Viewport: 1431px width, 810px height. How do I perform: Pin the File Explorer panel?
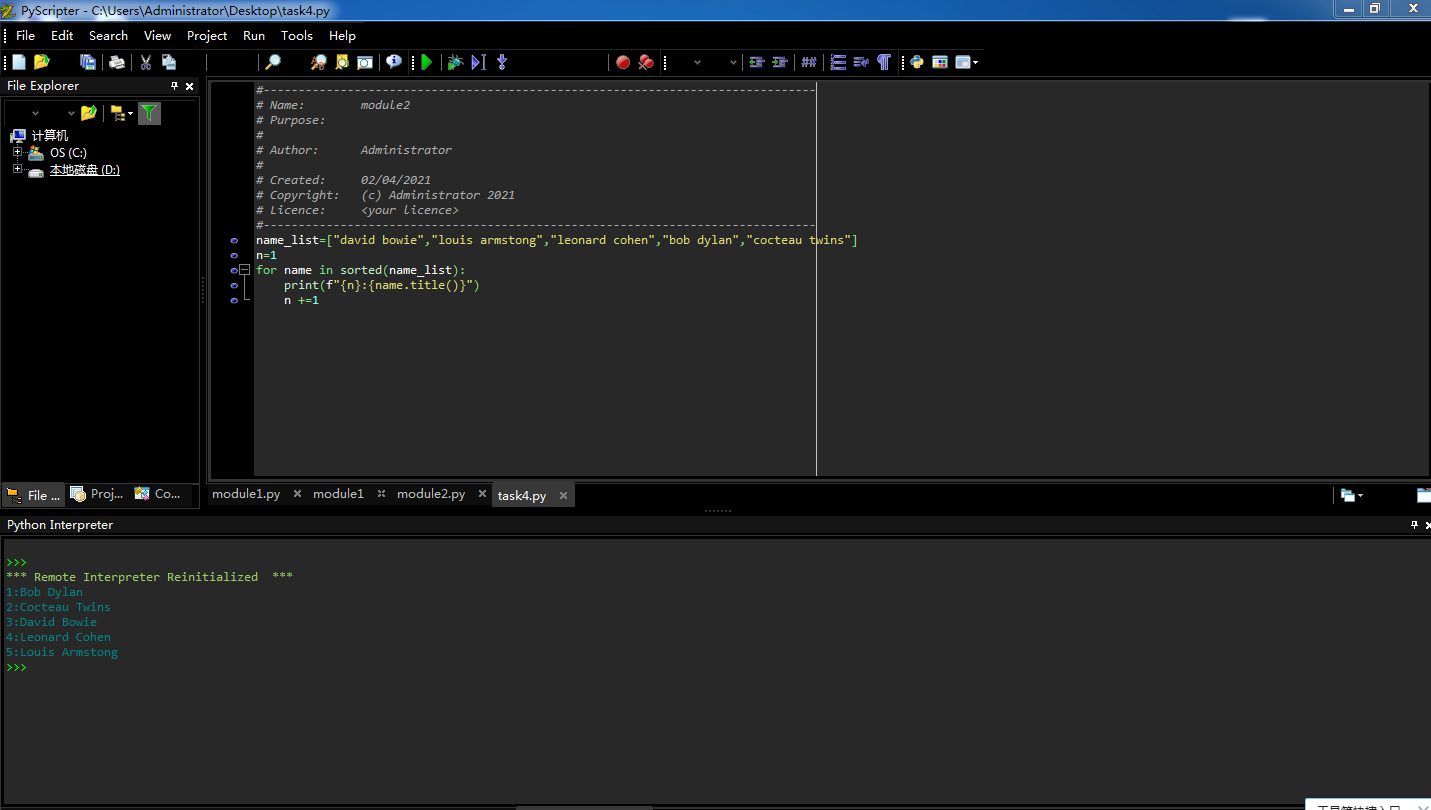coord(174,86)
